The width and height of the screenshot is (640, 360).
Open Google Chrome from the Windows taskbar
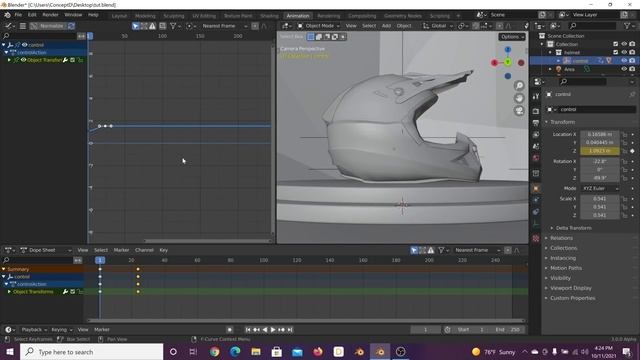[x=215, y=352]
